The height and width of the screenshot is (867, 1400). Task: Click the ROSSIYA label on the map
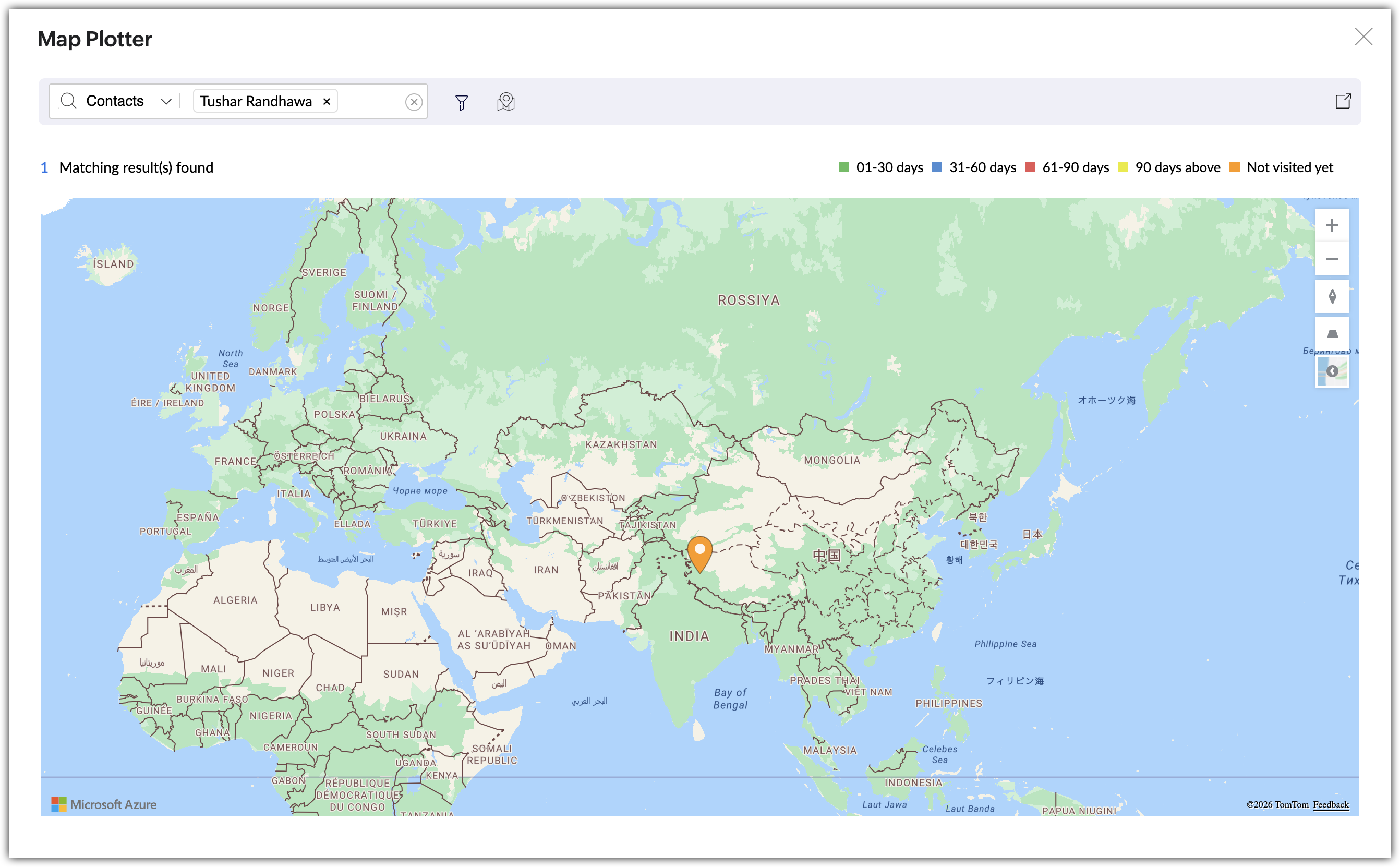749,300
